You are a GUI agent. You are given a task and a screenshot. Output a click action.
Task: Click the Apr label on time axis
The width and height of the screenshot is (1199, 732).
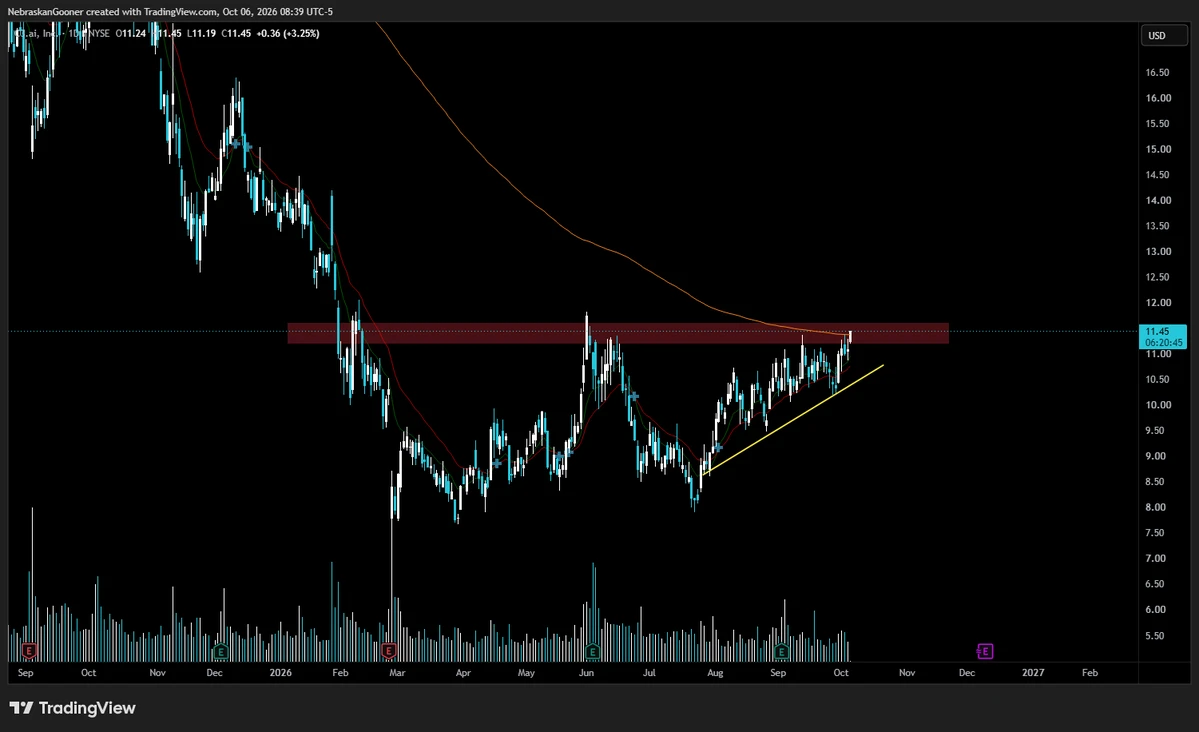(463, 673)
